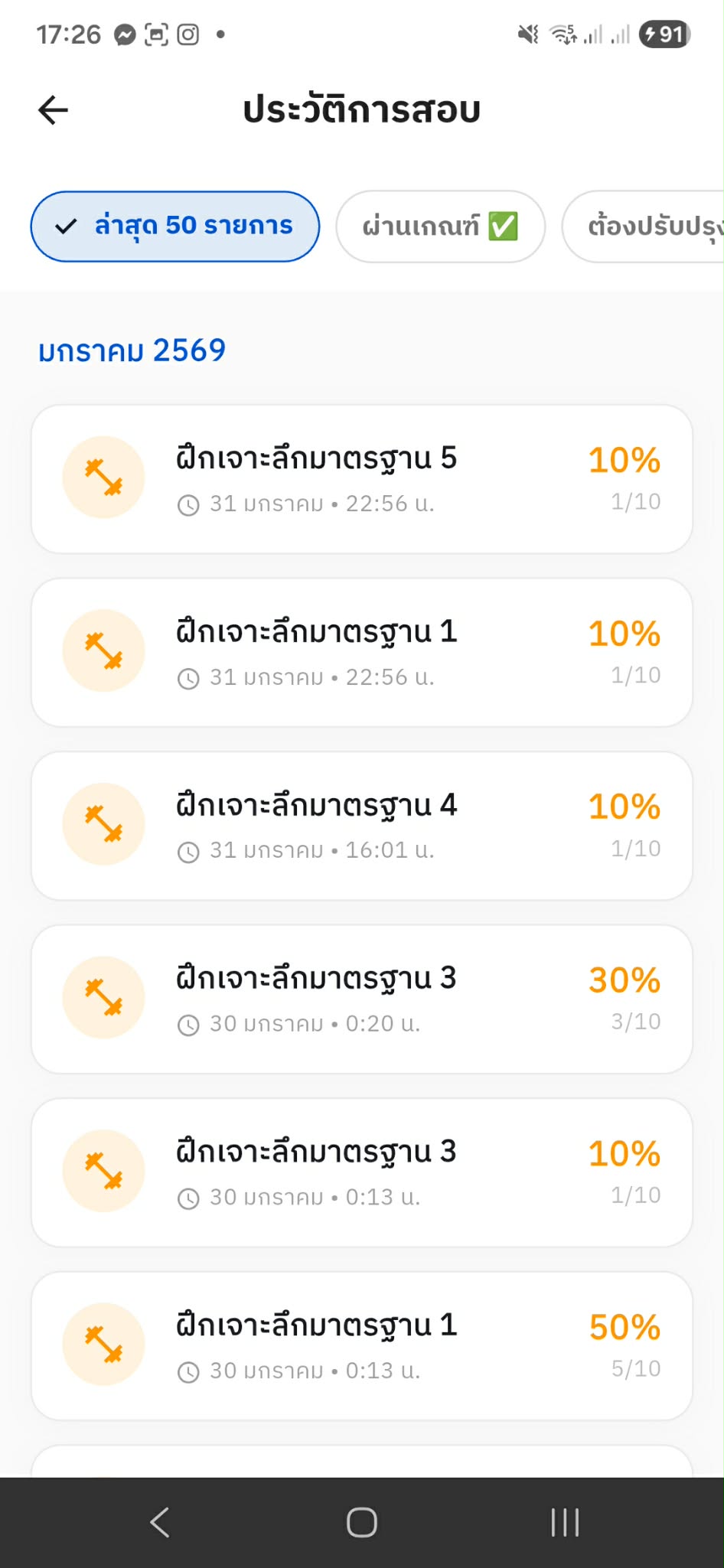Tap the 1/10 score of ฝึกเจาะลึกมาตรฐาน 4
724x1568 pixels.
[x=635, y=849]
